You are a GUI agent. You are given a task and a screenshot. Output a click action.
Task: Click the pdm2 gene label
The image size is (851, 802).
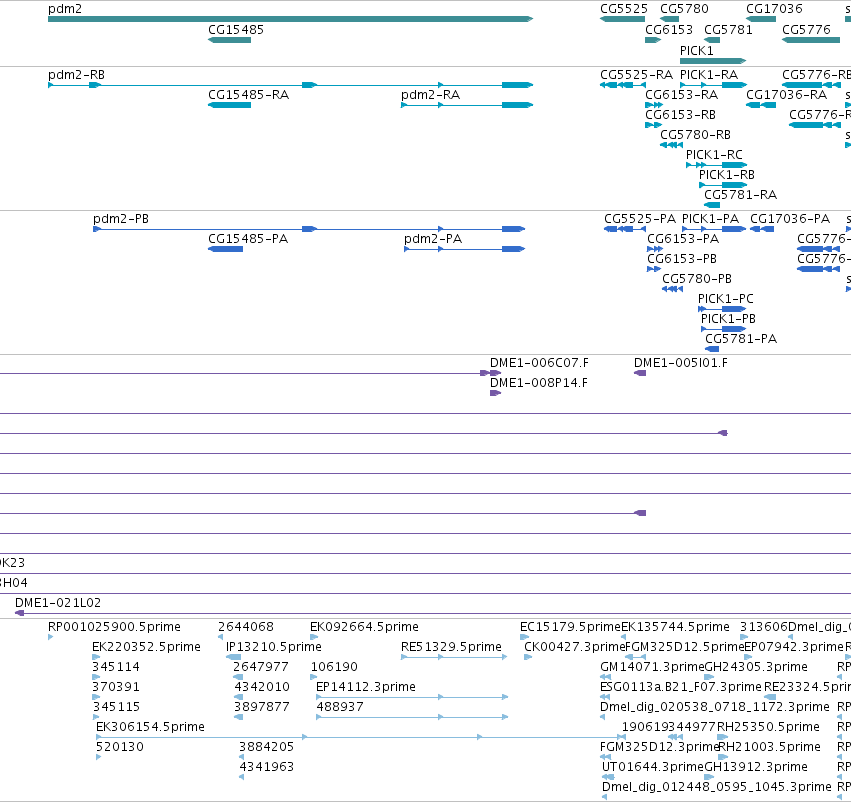pyautogui.click(x=65, y=9)
